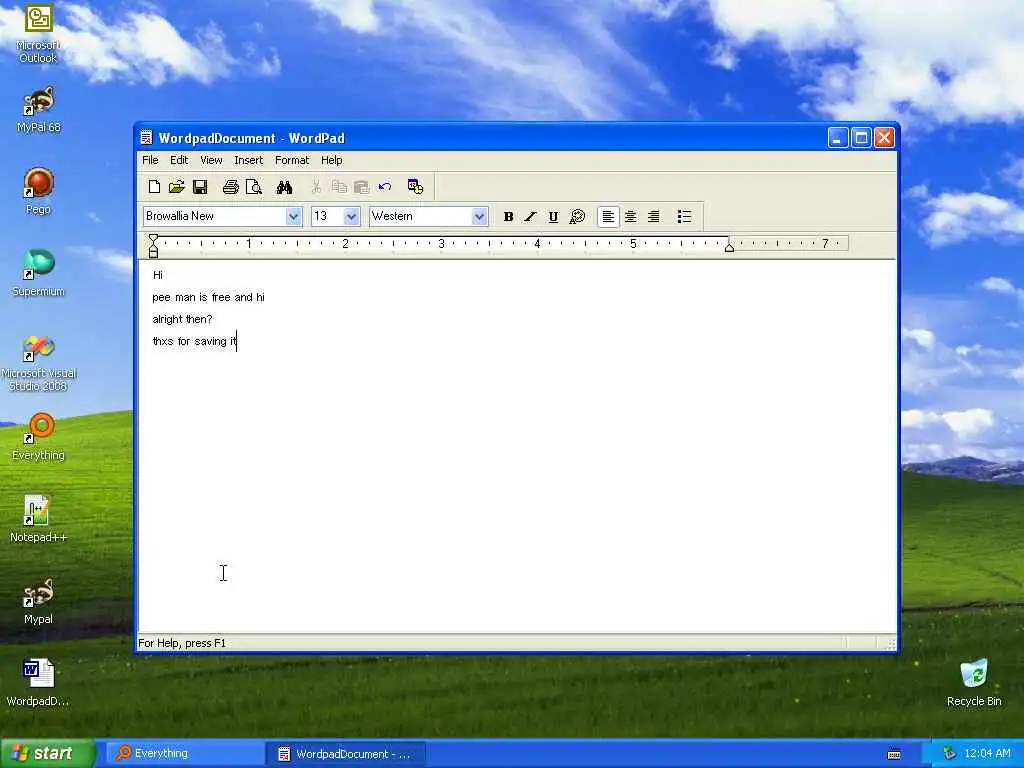The height and width of the screenshot is (768, 1024).
Task: Expand the Western script dropdown
Action: [479, 217]
